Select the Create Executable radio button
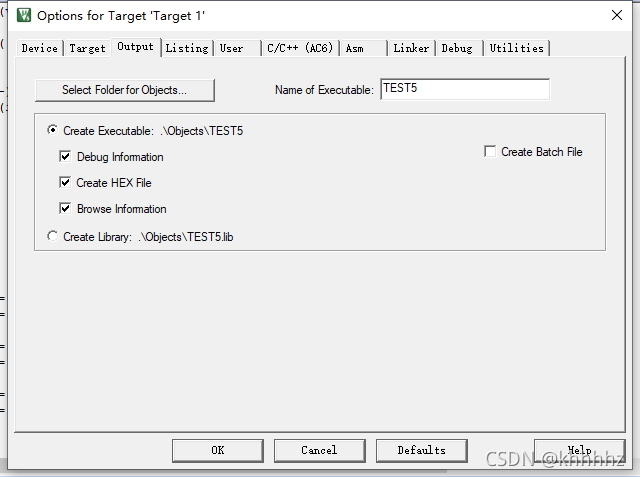 coord(52,130)
